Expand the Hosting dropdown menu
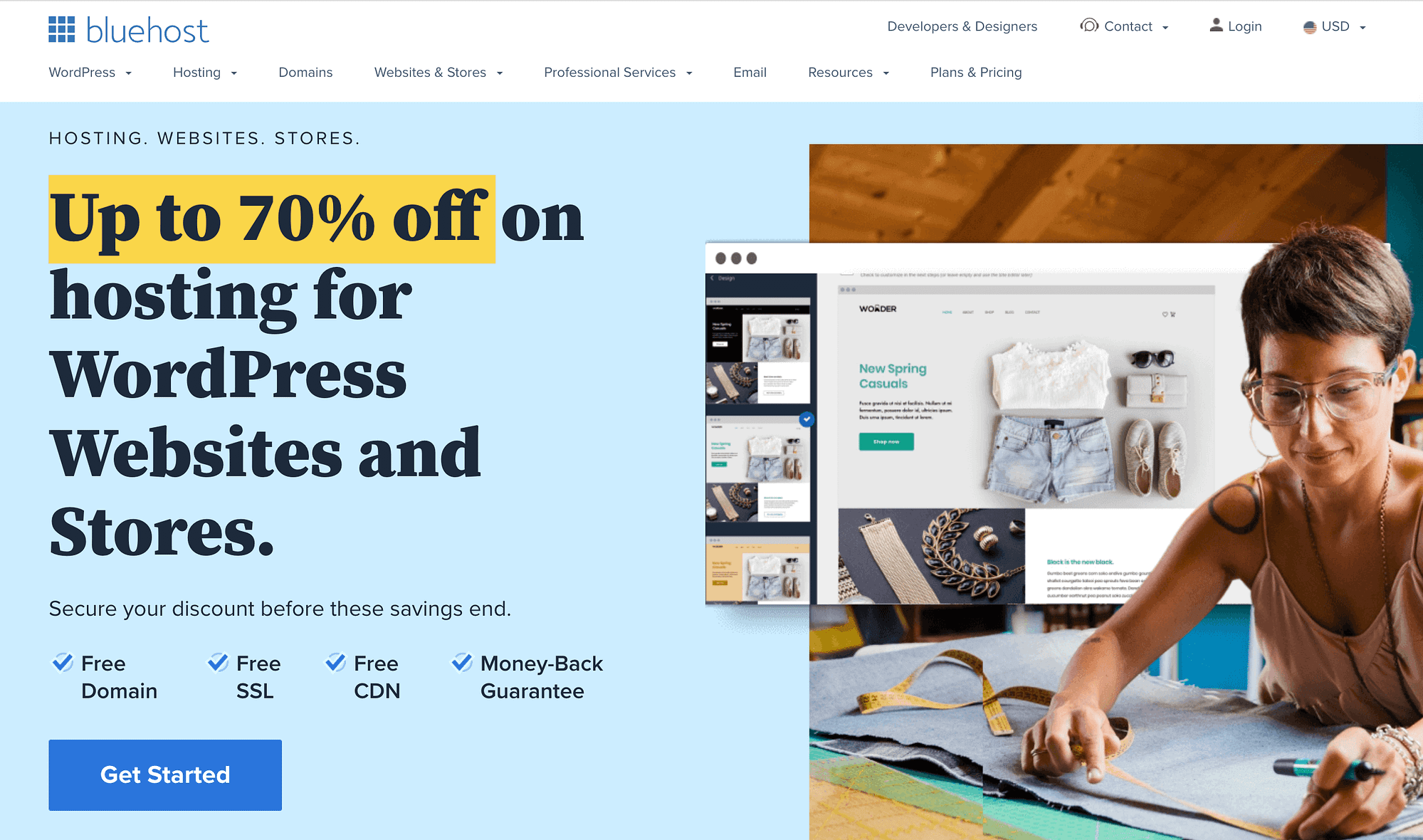The image size is (1423, 840). click(206, 72)
